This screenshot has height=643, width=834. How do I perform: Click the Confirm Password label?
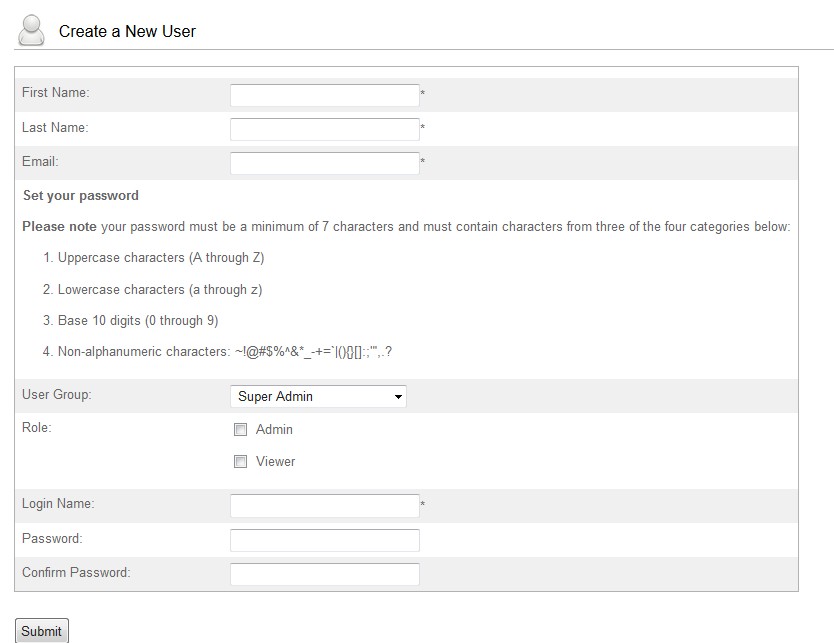76,572
